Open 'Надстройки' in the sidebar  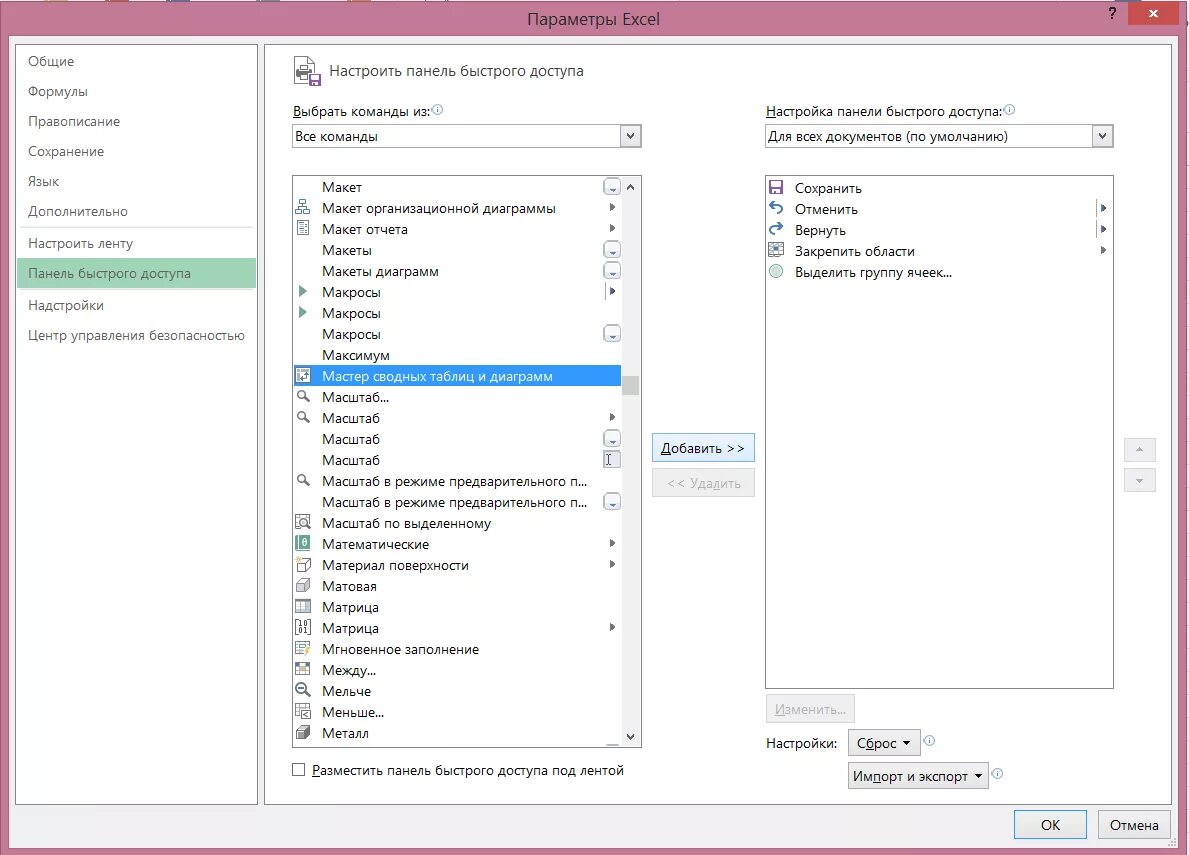coord(136,305)
